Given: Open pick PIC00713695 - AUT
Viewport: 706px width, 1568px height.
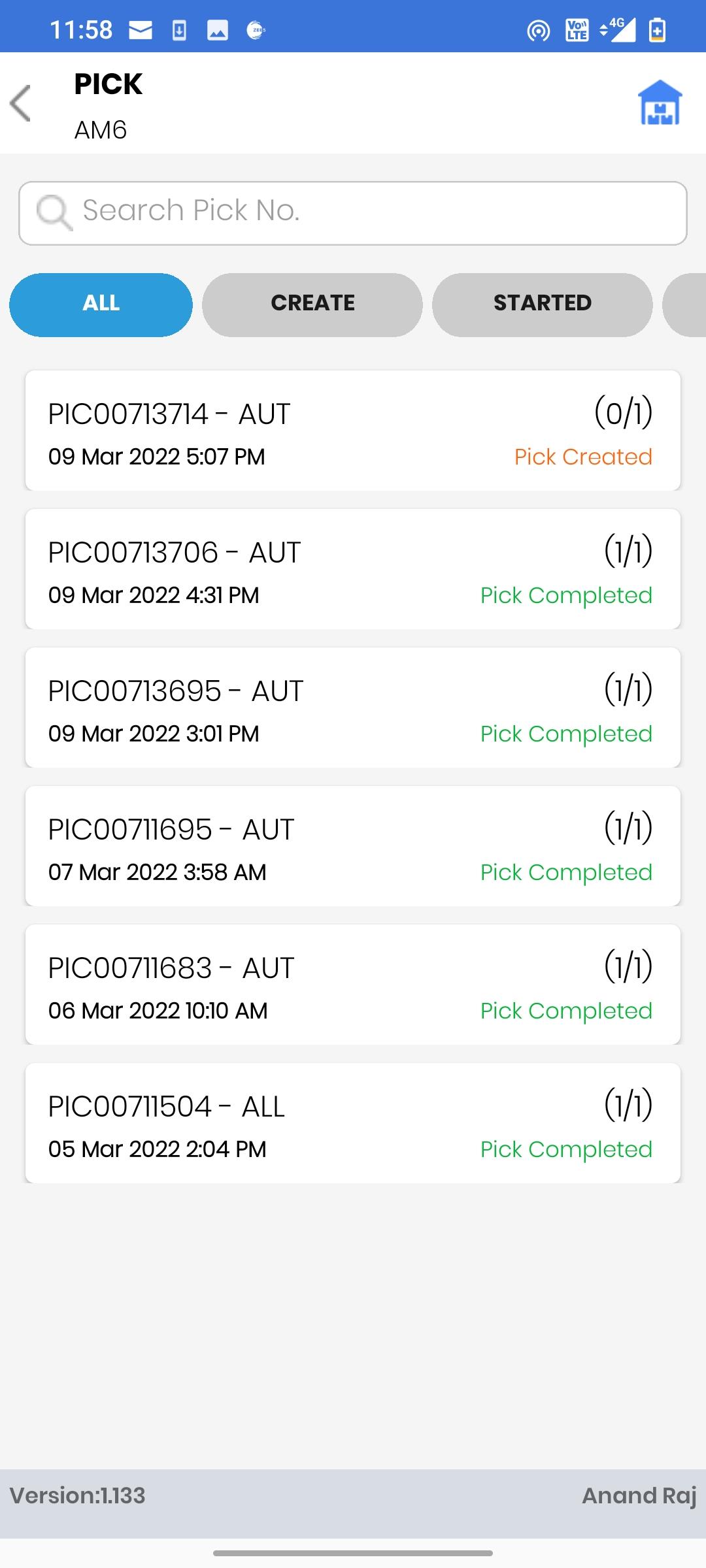Looking at the screenshot, I should click(353, 708).
